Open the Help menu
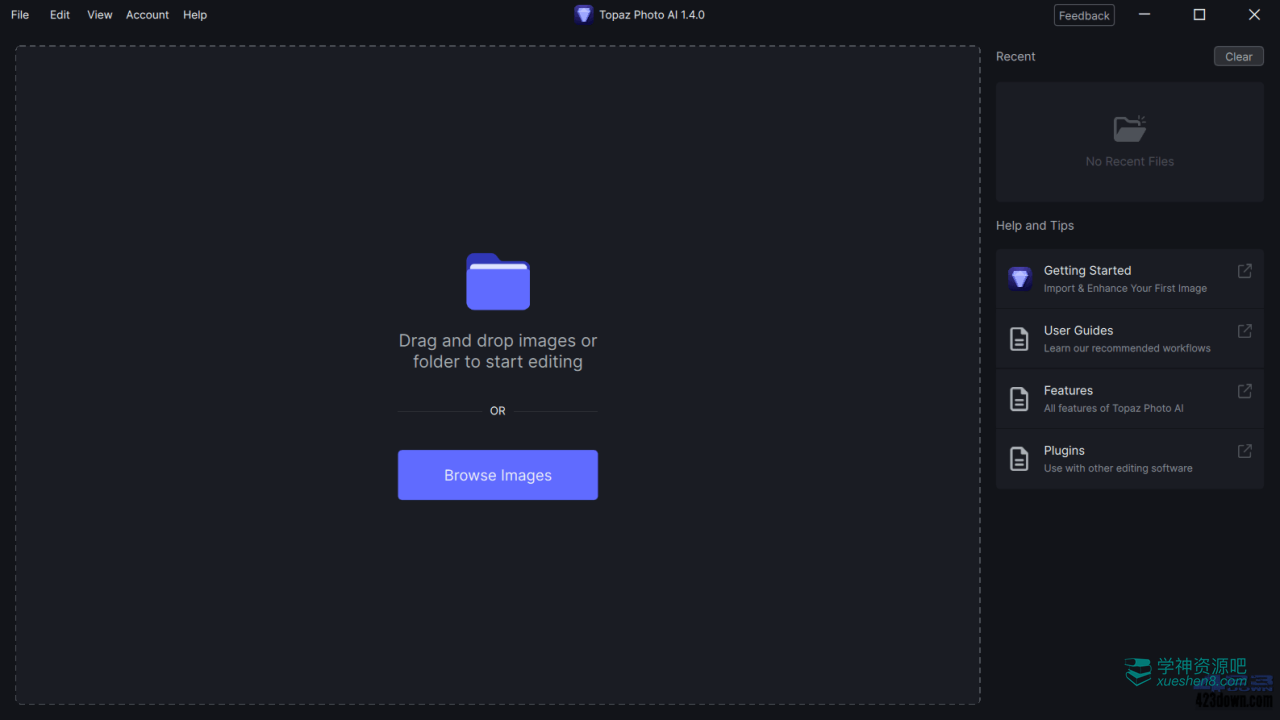Image resolution: width=1280 pixels, height=720 pixels. [x=195, y=15]
